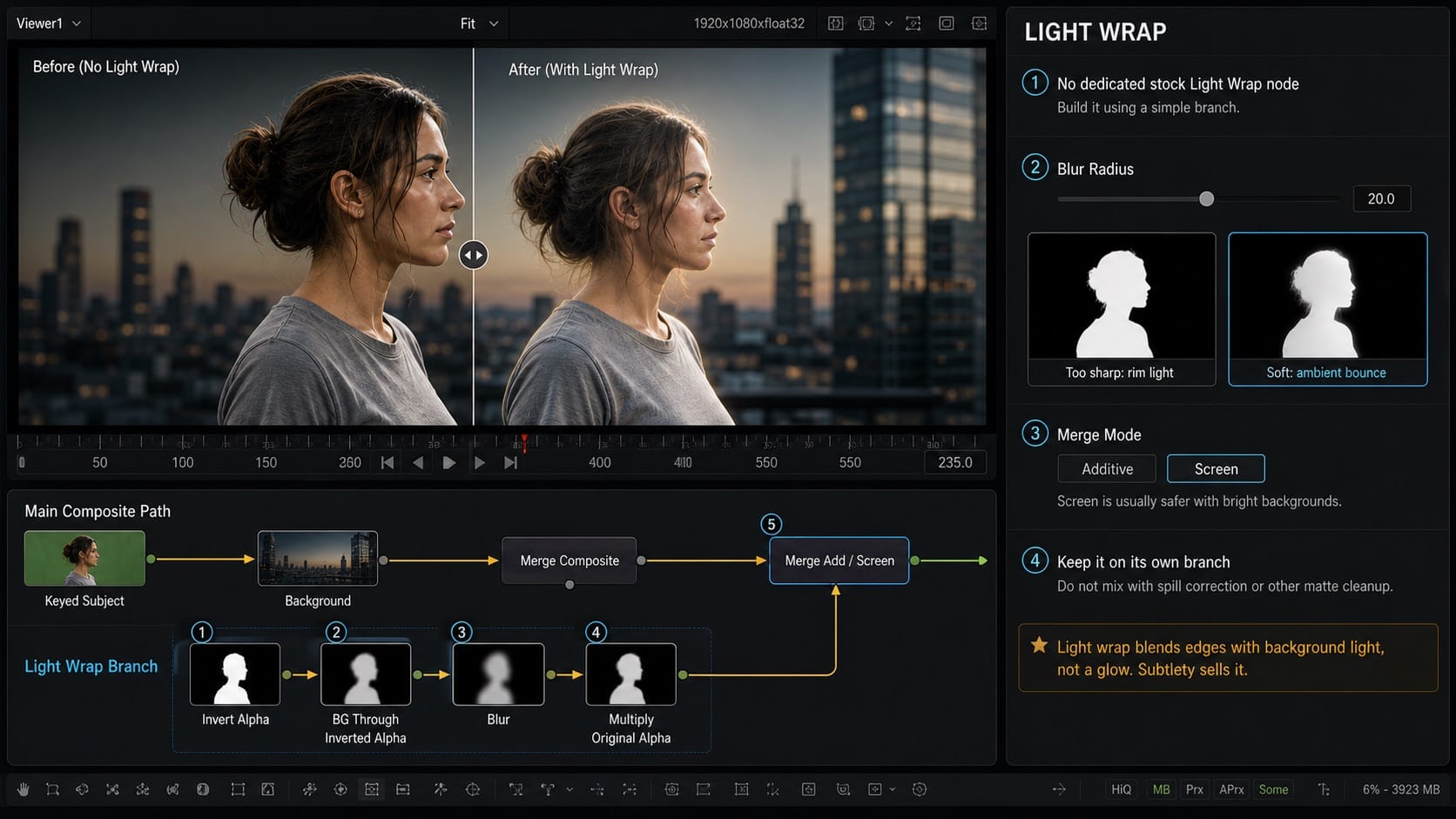Choose the 'Too sharp: rim light' preview
The width and height of the screenshot is (1456, 819).
coord(1122,309)
